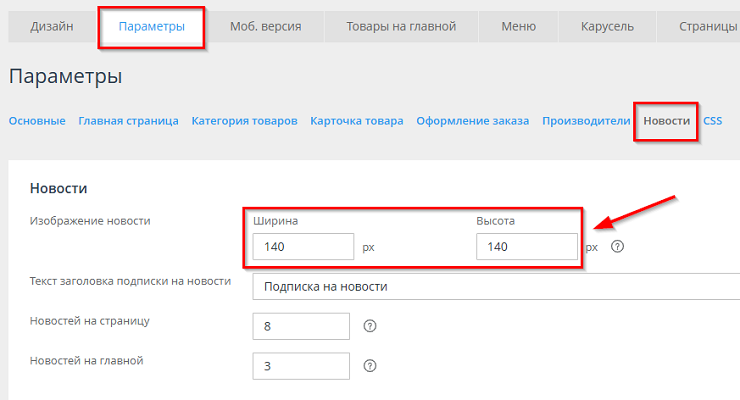Select the Товары на главной tab
This screenshot has height=400, width=740.
pyautogui.click(x=402, y=27)
